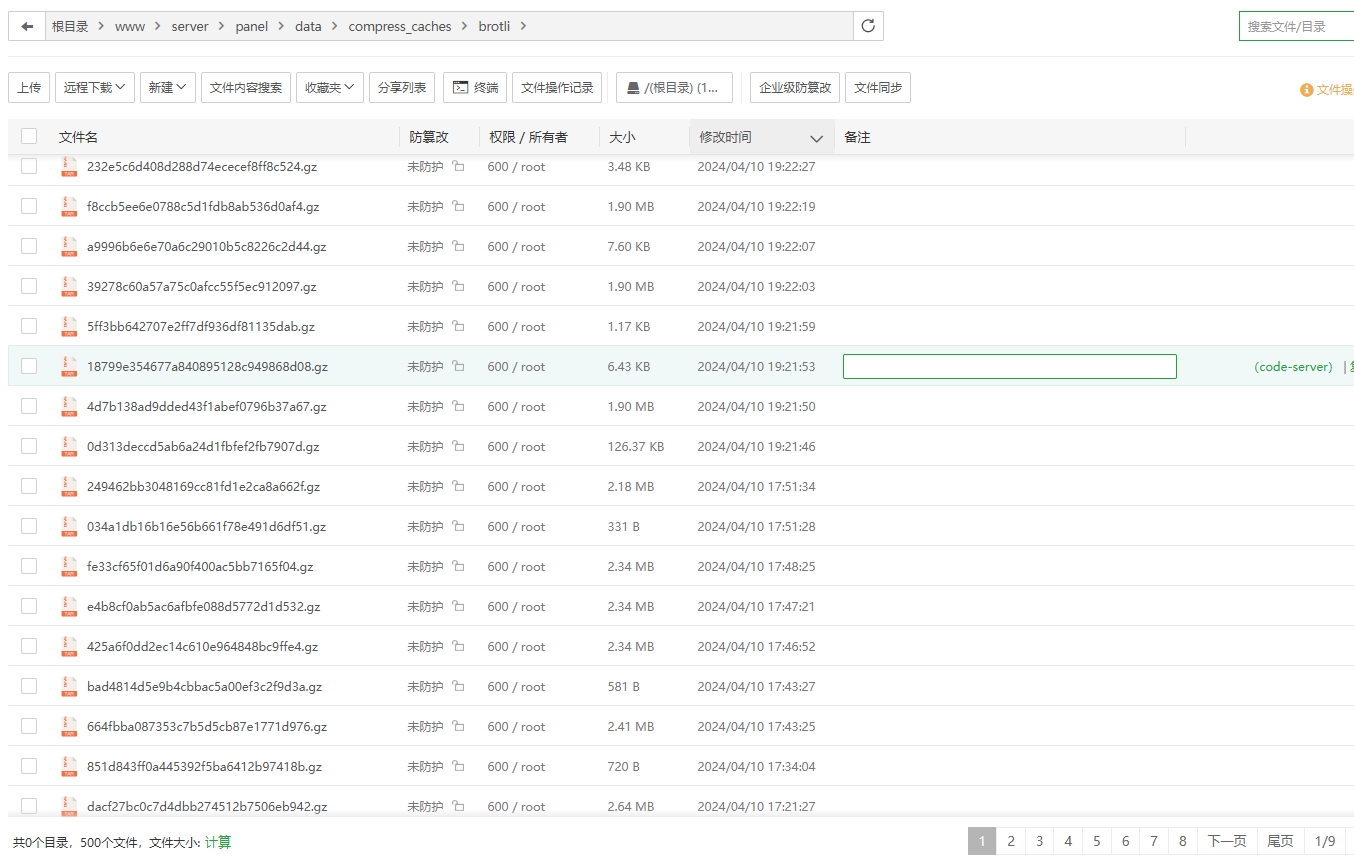Viewport: 1354px width, 858px height.
Task: Click the lock icon for 425a6f0dd2ec14c610e964848bc9ffe4.gz
Action: pyautogui.click(x=458, y=646)
